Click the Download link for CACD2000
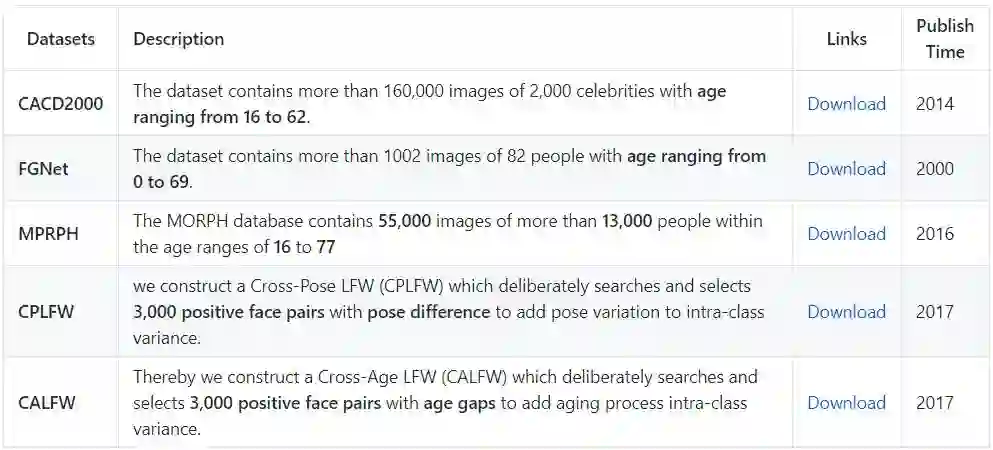The width and height of the screenshot is (993, 450). [x=846, y=104]
